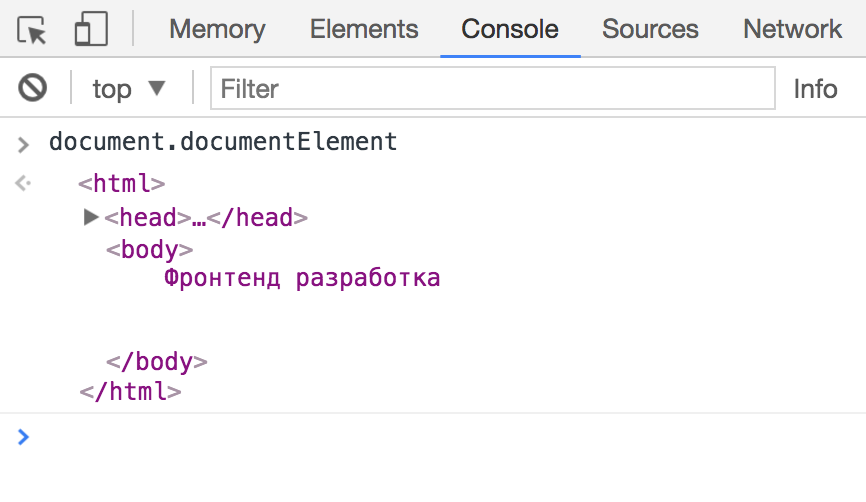Click the opening html tag

(x=122, y=184)
